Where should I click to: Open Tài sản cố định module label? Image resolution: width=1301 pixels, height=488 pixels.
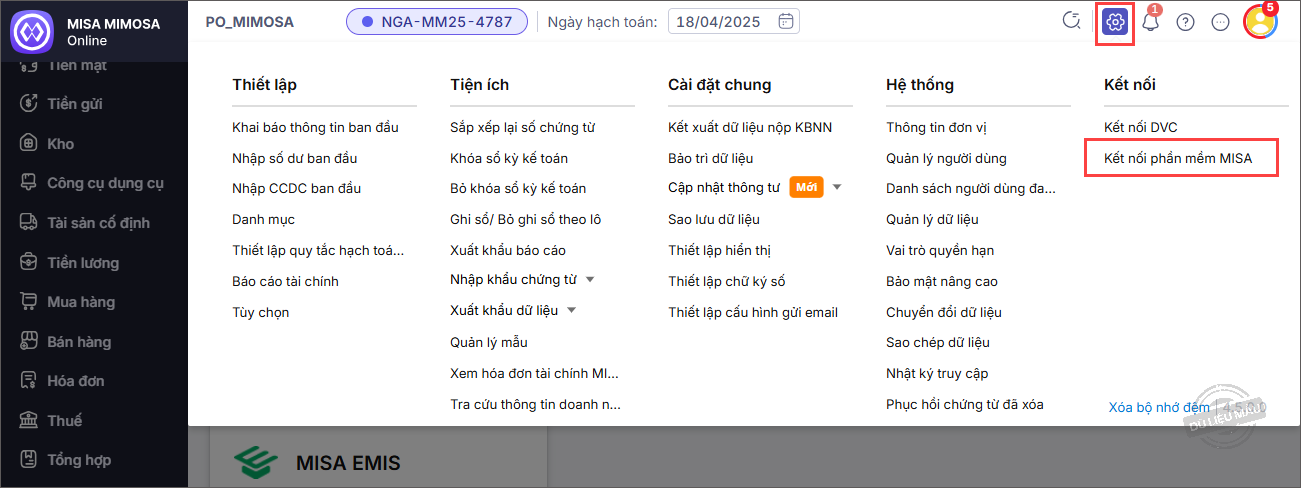point(98,223)
